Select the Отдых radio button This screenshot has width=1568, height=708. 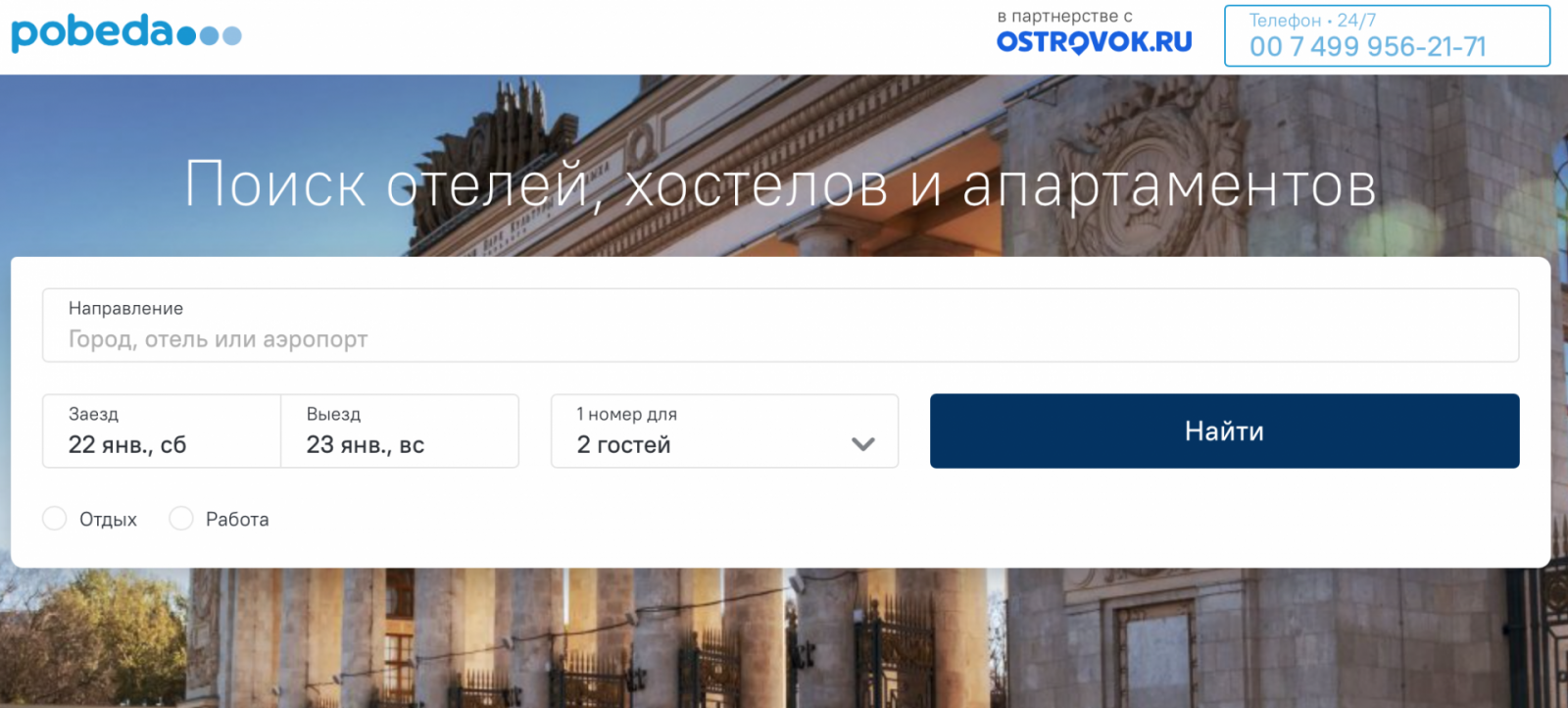[55, 518]
